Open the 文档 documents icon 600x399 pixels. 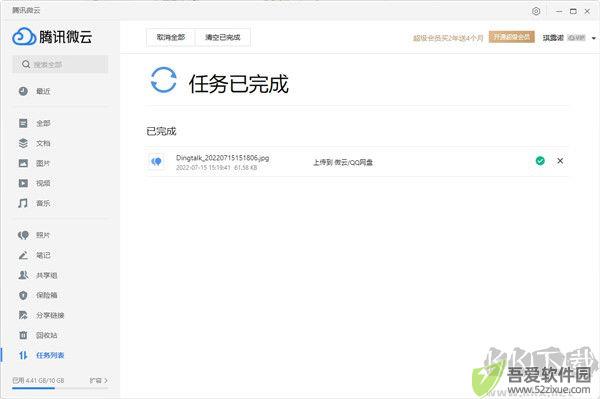click(23, 143)
